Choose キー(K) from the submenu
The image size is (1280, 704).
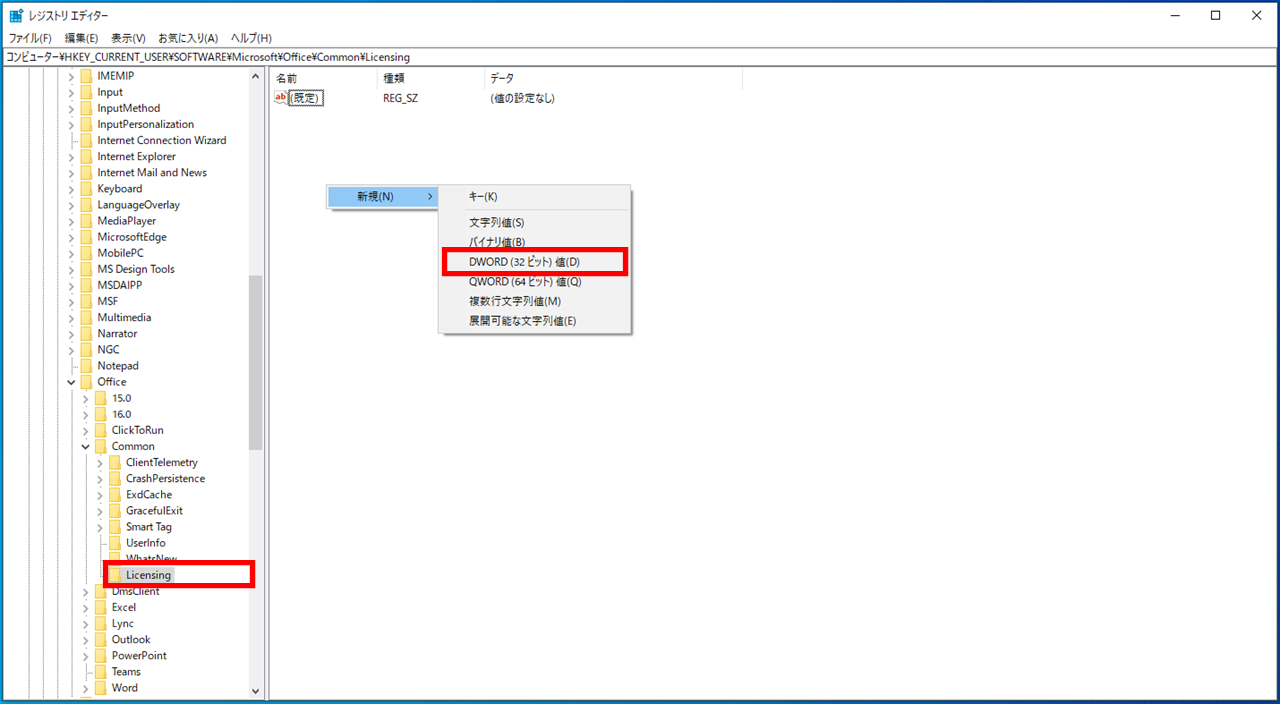534,197
